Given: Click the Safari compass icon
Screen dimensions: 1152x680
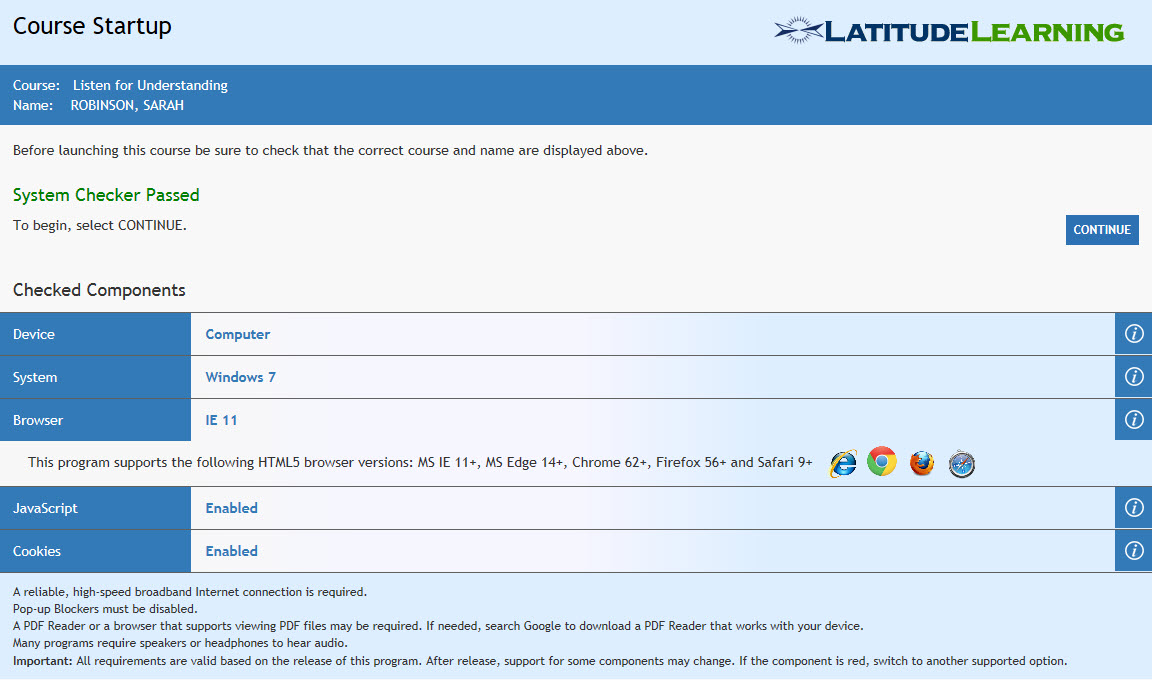Looking at the screenshot, I should 961,463.
